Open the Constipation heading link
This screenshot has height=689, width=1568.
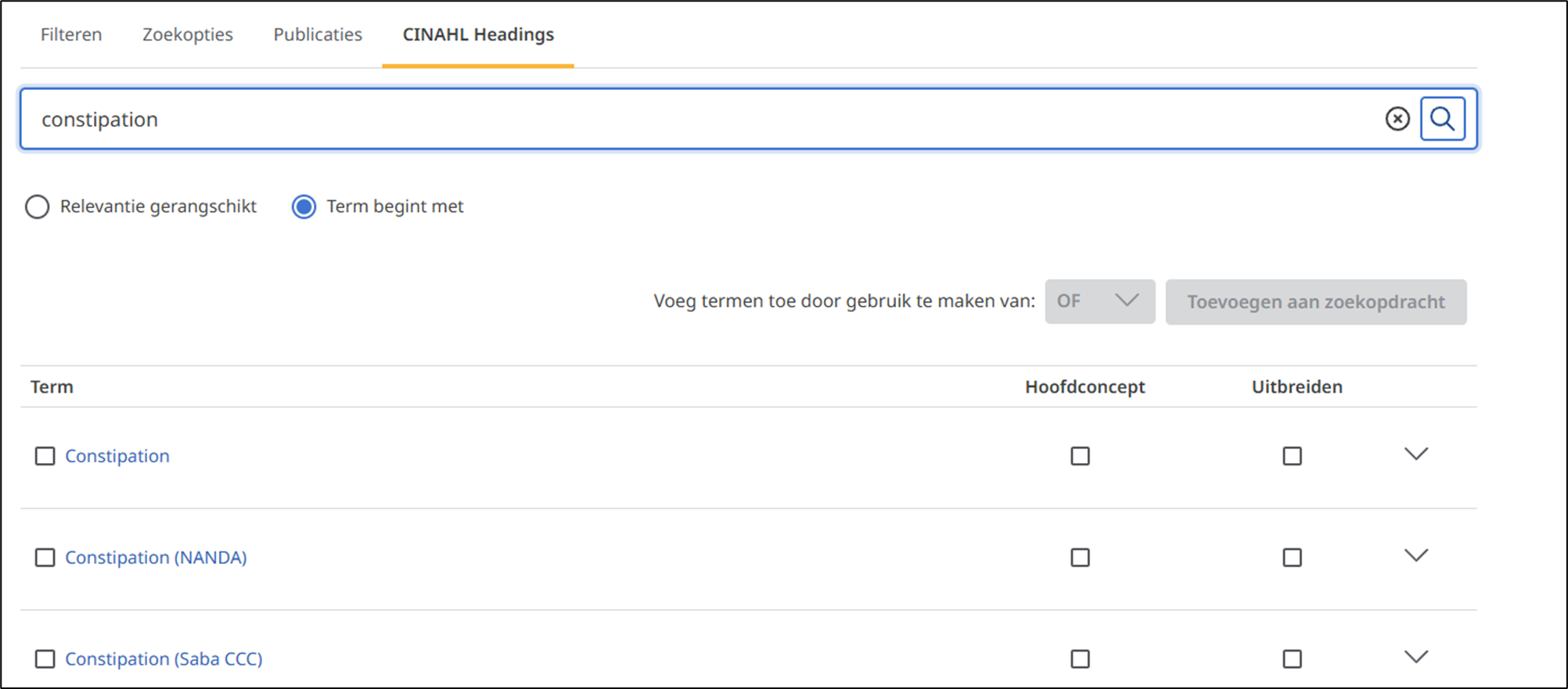tap(117, 456)
